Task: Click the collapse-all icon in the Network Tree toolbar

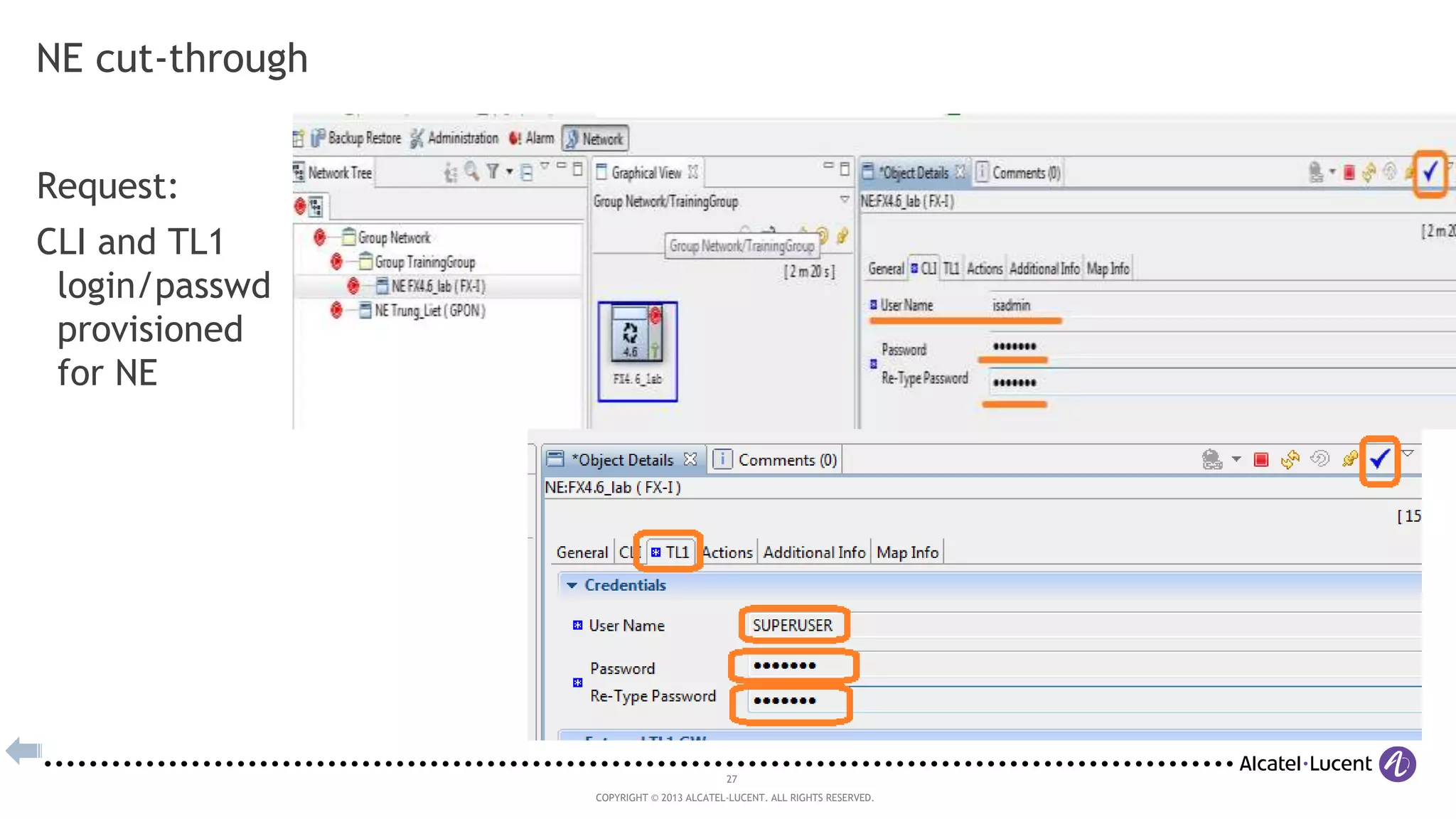Action: [x=526, y=172]
